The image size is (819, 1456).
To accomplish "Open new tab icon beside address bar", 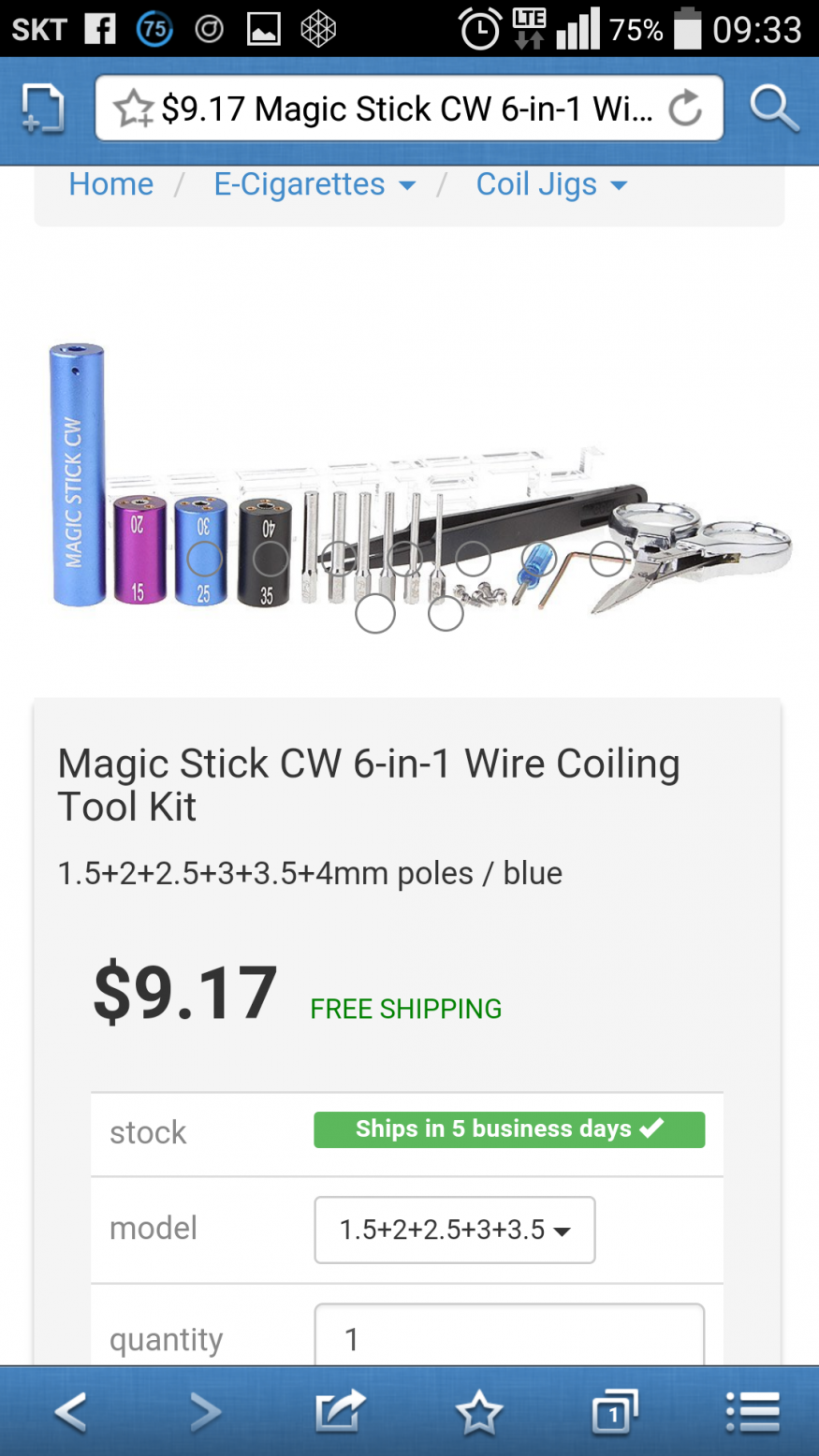I will point(43,109).
